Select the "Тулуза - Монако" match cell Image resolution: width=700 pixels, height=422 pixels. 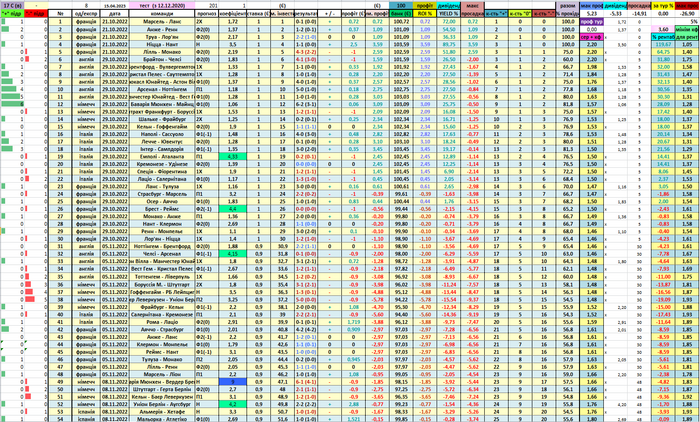pyautogui.click(x=162, y=359)
